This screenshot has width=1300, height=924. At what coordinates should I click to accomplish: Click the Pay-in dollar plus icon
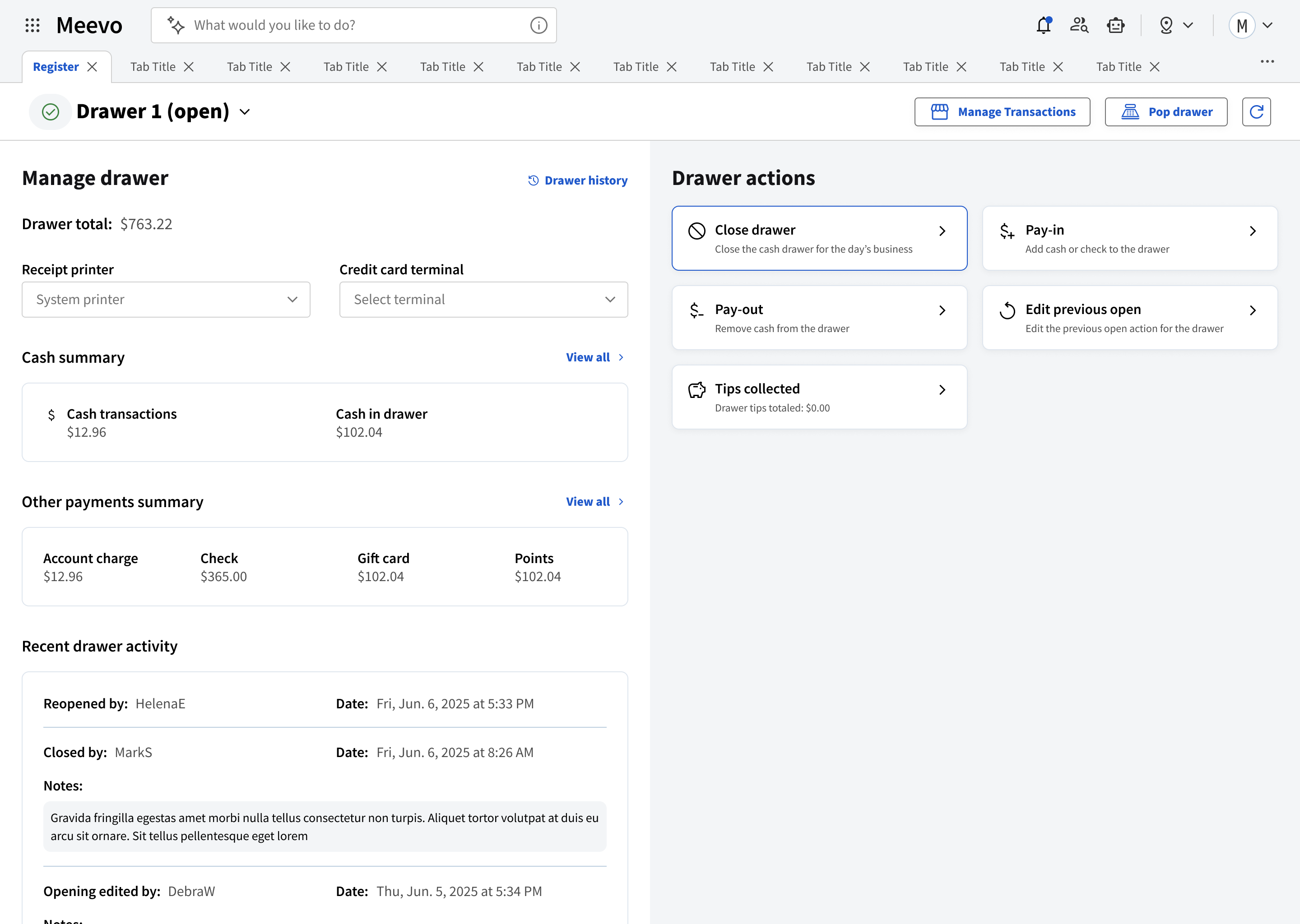pyautogui.click(x=1007, y=231)
